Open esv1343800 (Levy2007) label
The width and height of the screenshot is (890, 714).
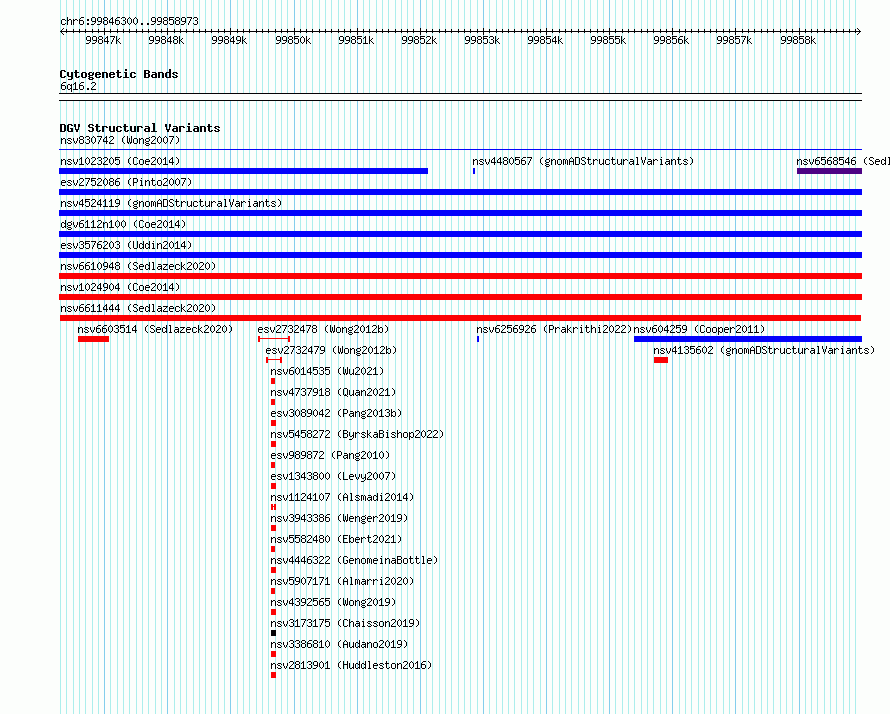tap(333, 476)
